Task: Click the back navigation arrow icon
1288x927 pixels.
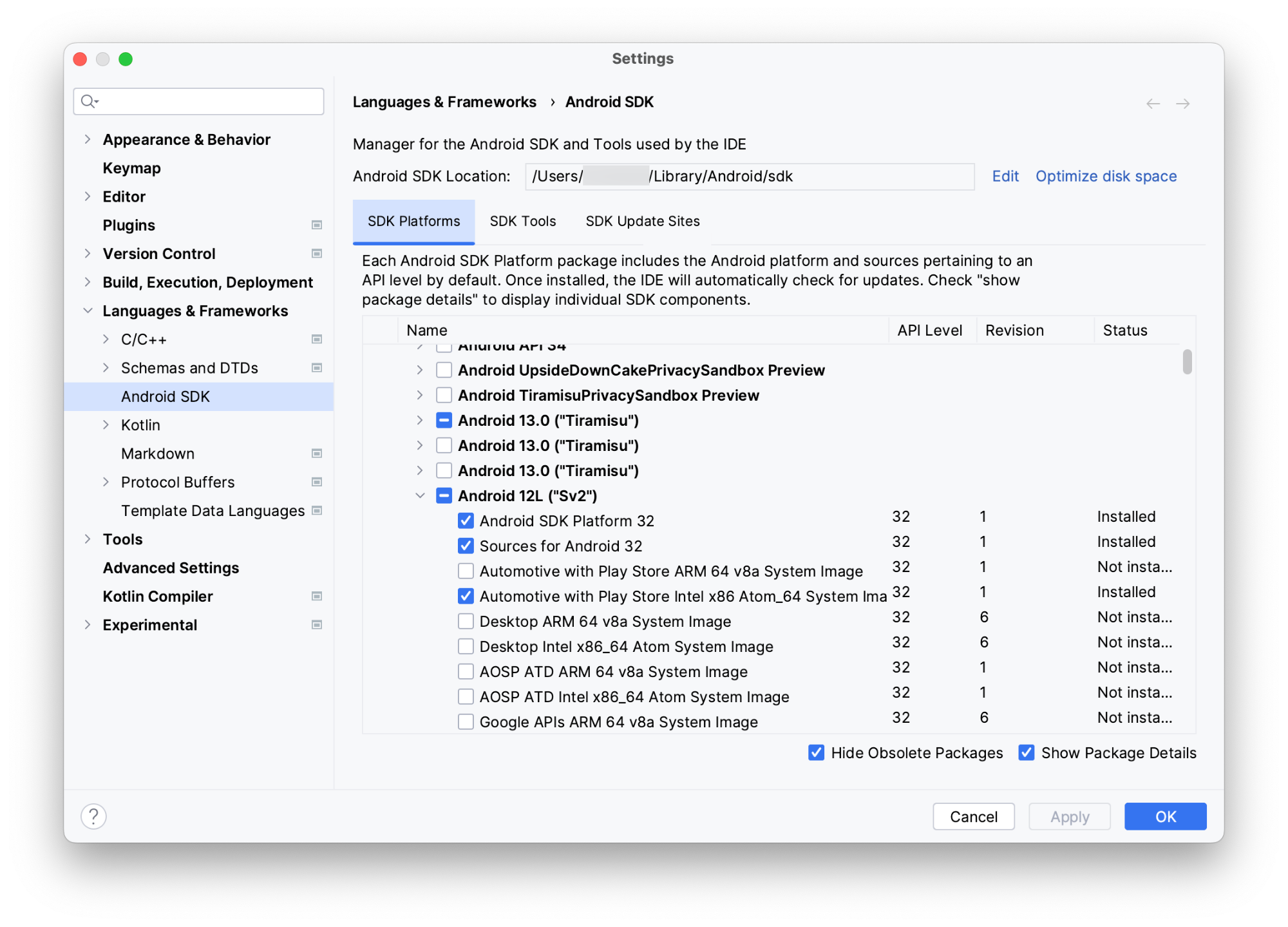Action: click(1153, 102)
